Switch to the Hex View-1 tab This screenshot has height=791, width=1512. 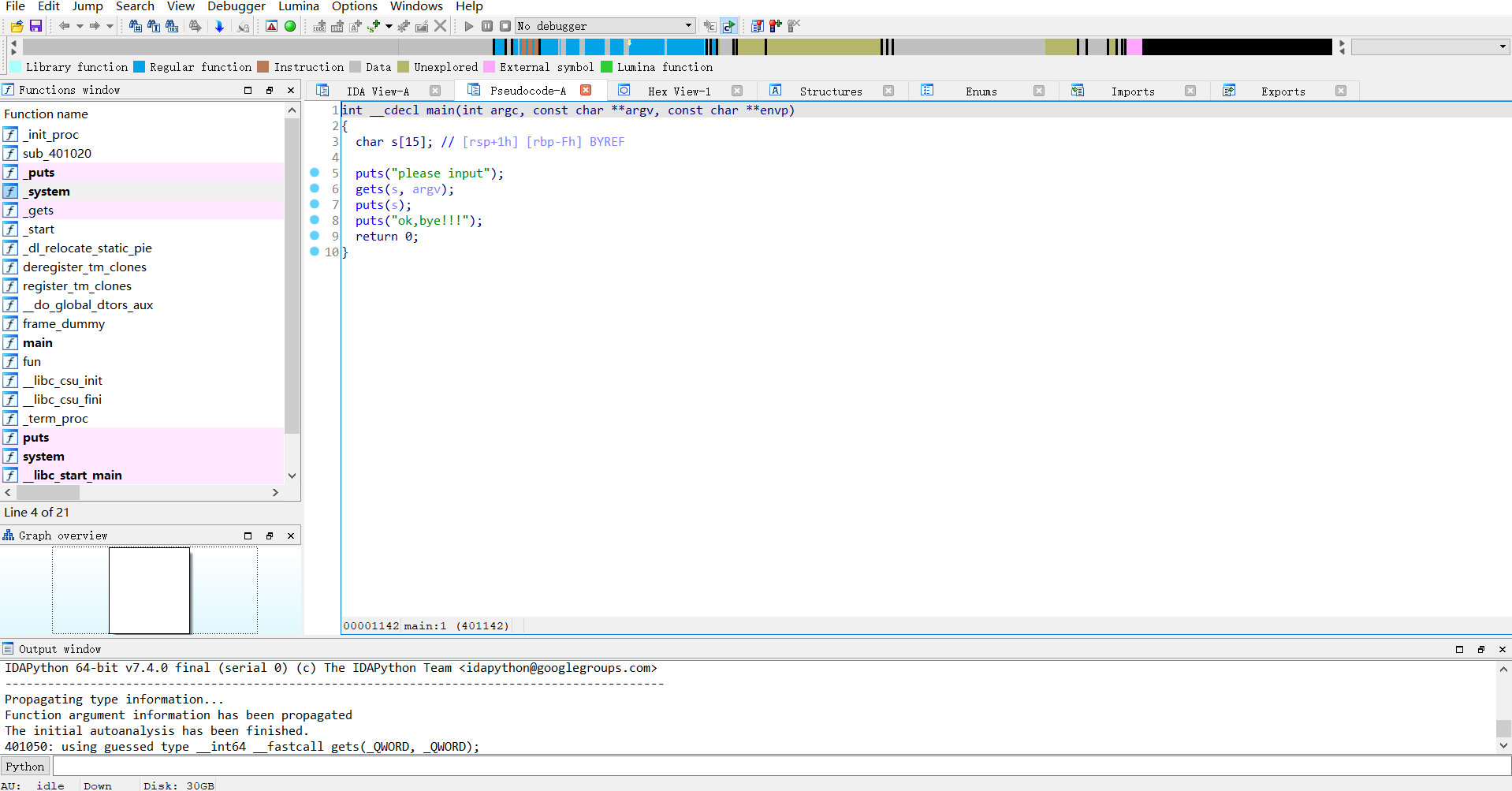point(679,91)
